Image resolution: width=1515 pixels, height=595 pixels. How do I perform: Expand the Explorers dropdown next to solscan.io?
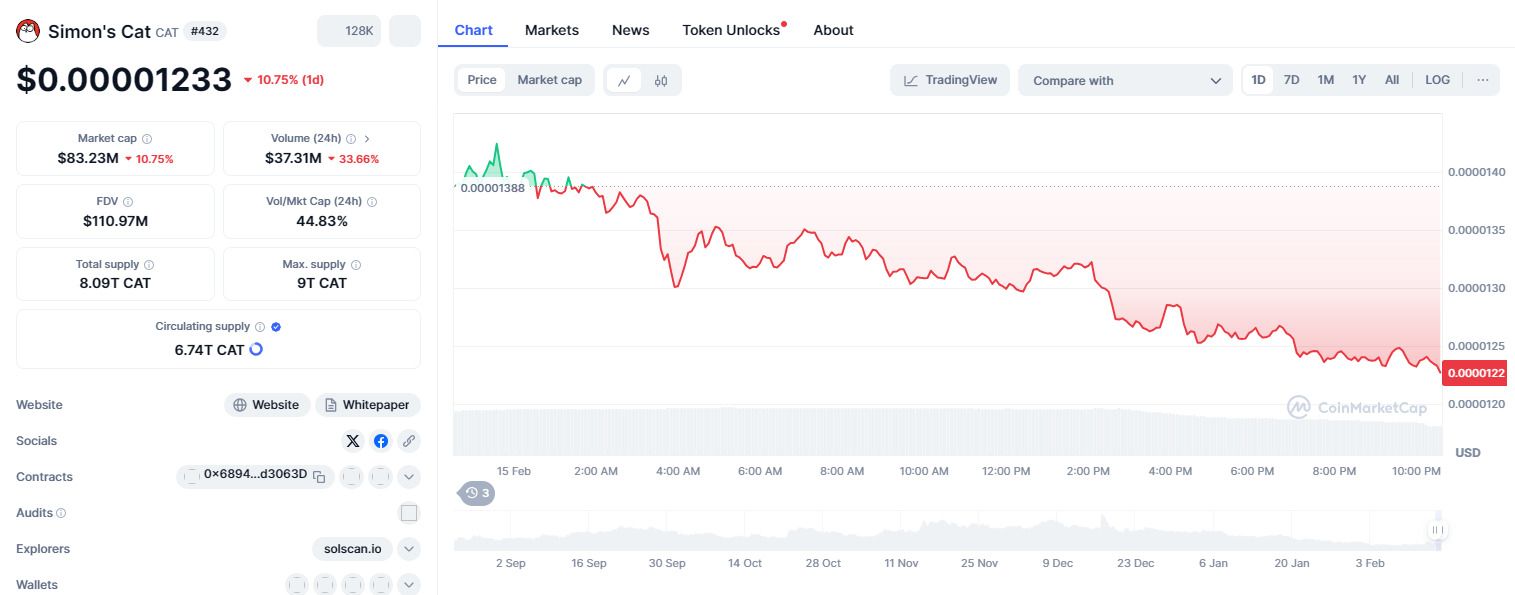coord(408,549)
